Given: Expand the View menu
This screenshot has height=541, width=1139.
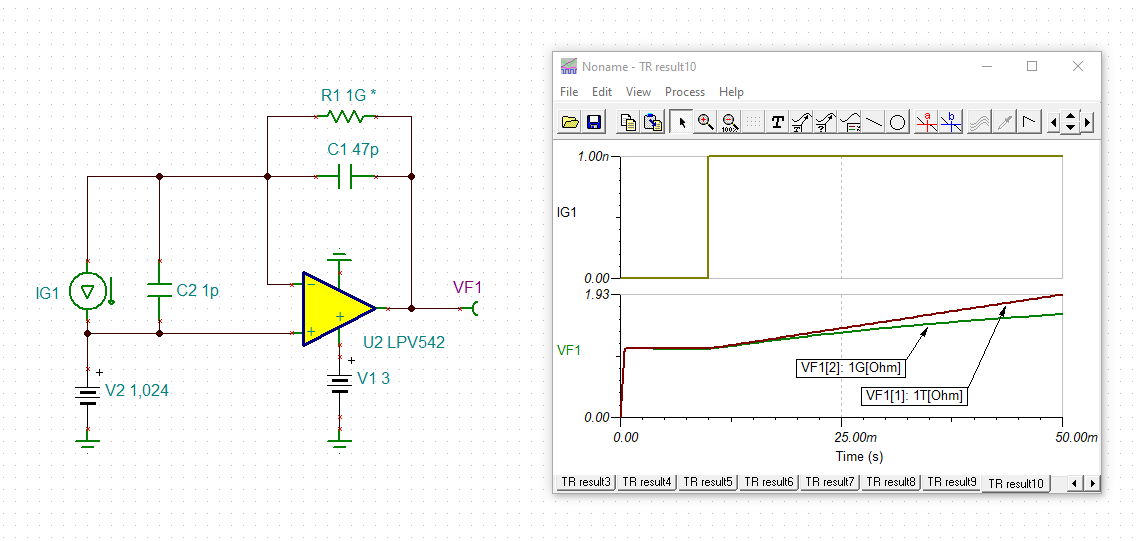Looking at the screenshot, I should click(x=639, y=91).
